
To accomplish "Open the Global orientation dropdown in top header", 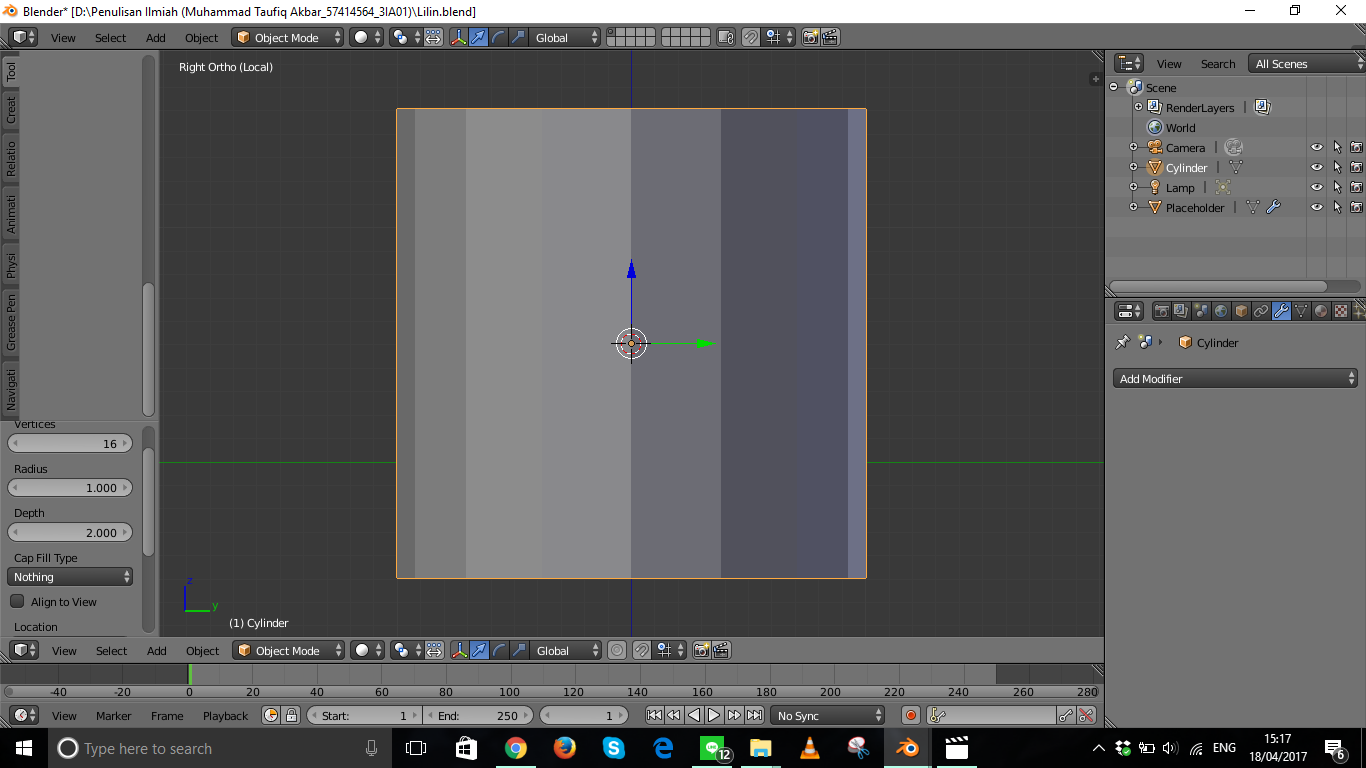I will [x=566, y=37].
